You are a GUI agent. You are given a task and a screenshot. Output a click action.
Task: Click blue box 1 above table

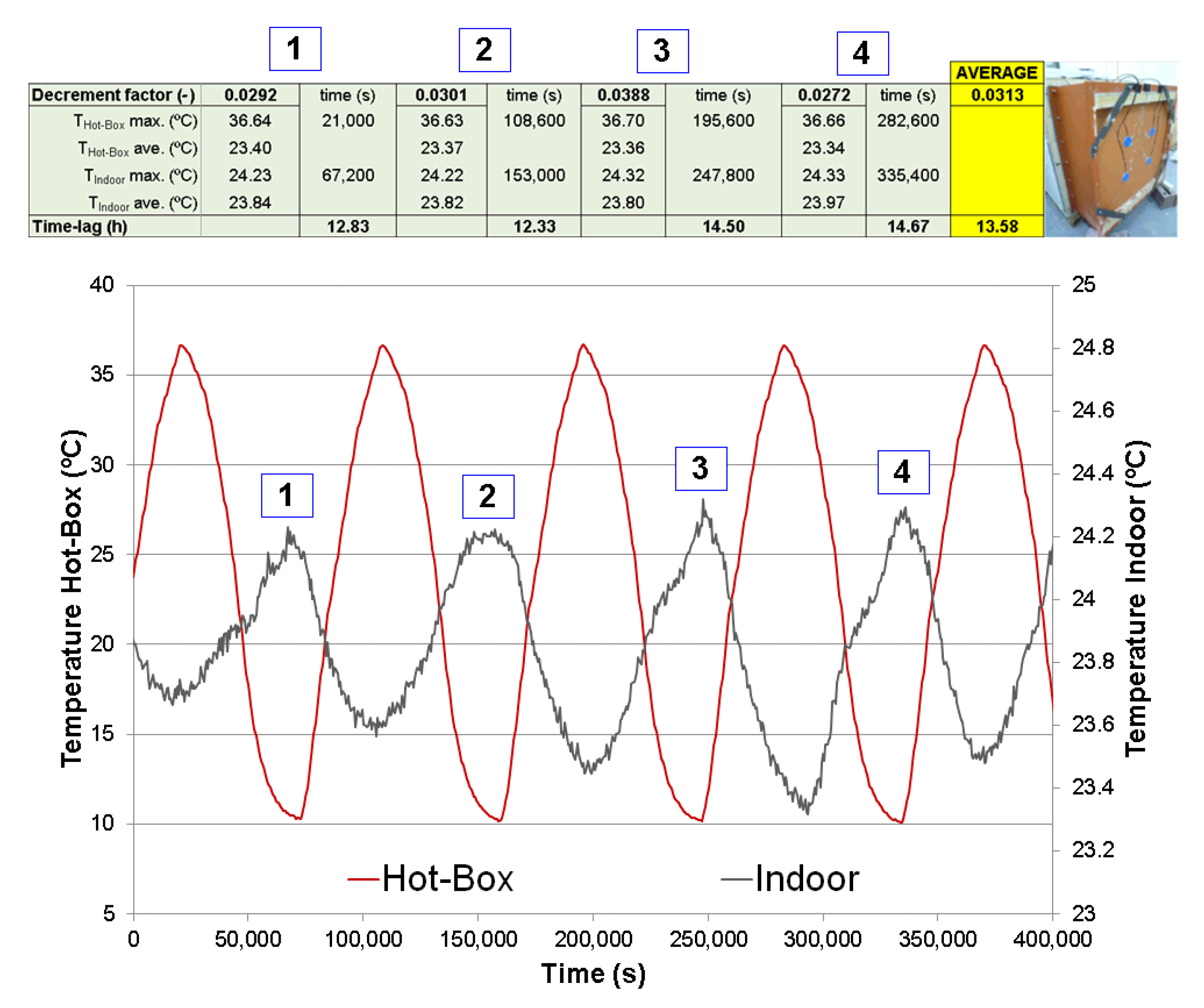(x=295, y=49)
